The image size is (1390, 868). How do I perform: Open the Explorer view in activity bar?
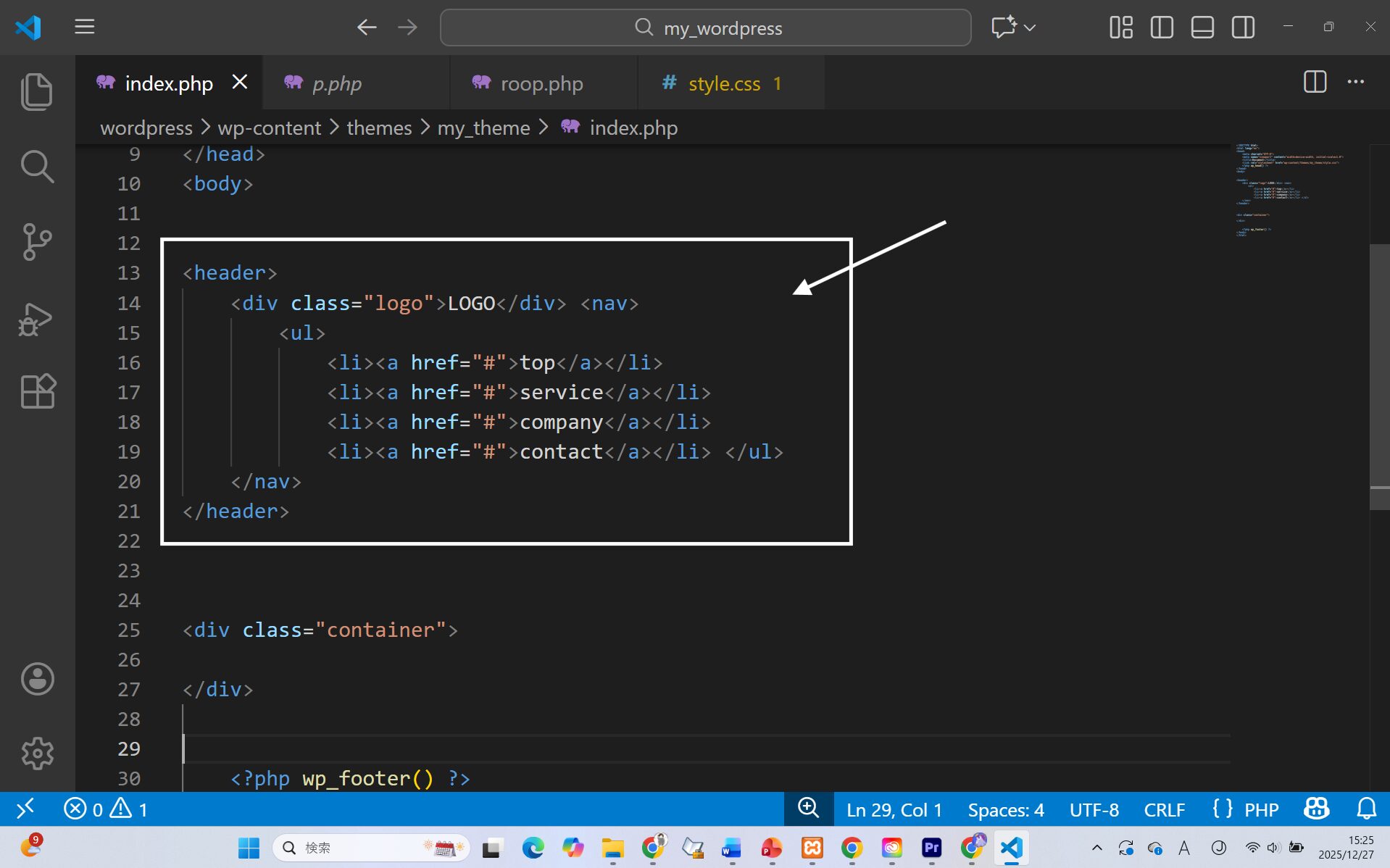pyautogui.click(x=37, y=91)
